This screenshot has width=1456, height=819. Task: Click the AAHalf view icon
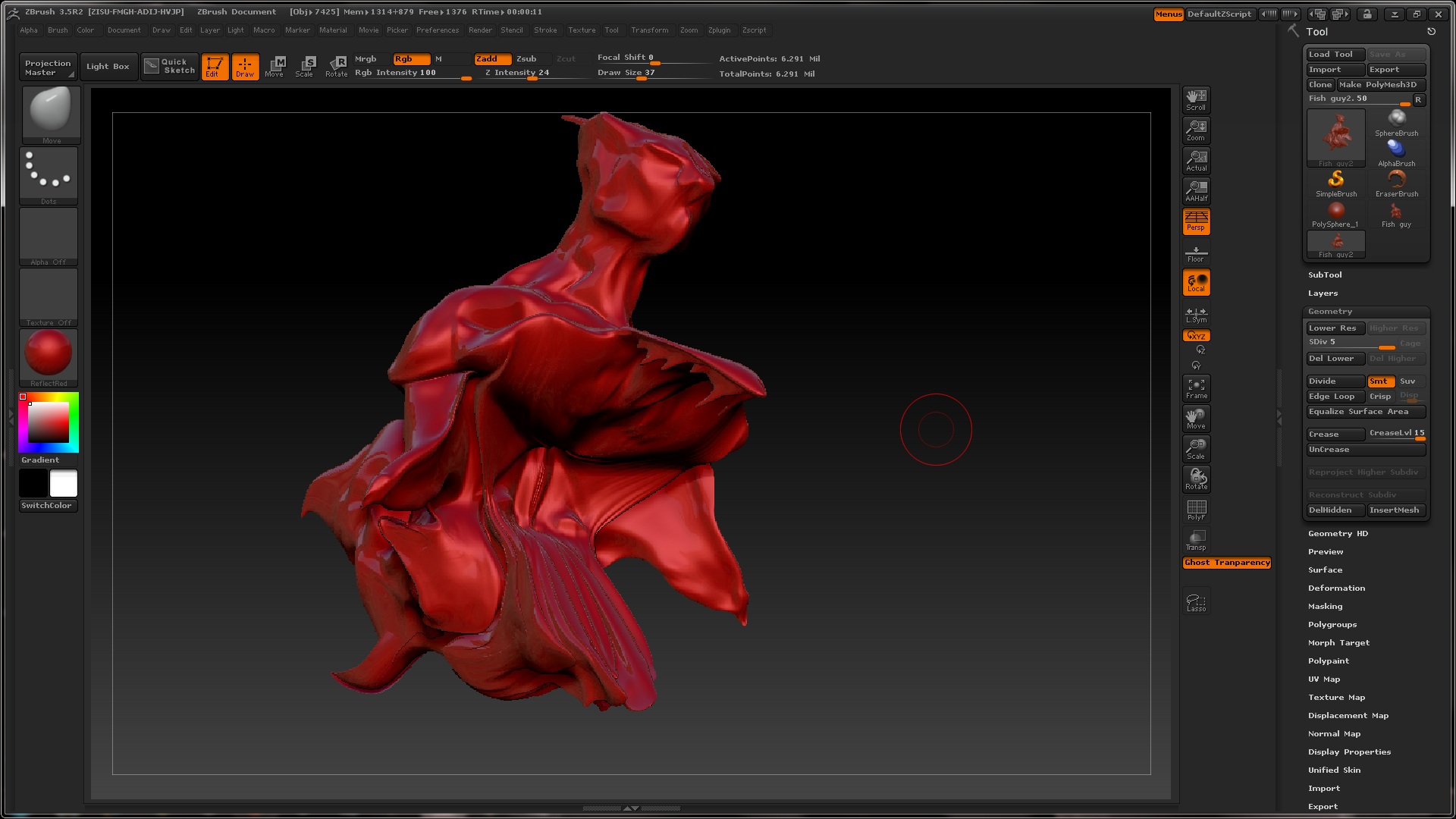pyautogui.click(x=1196, y=190)
